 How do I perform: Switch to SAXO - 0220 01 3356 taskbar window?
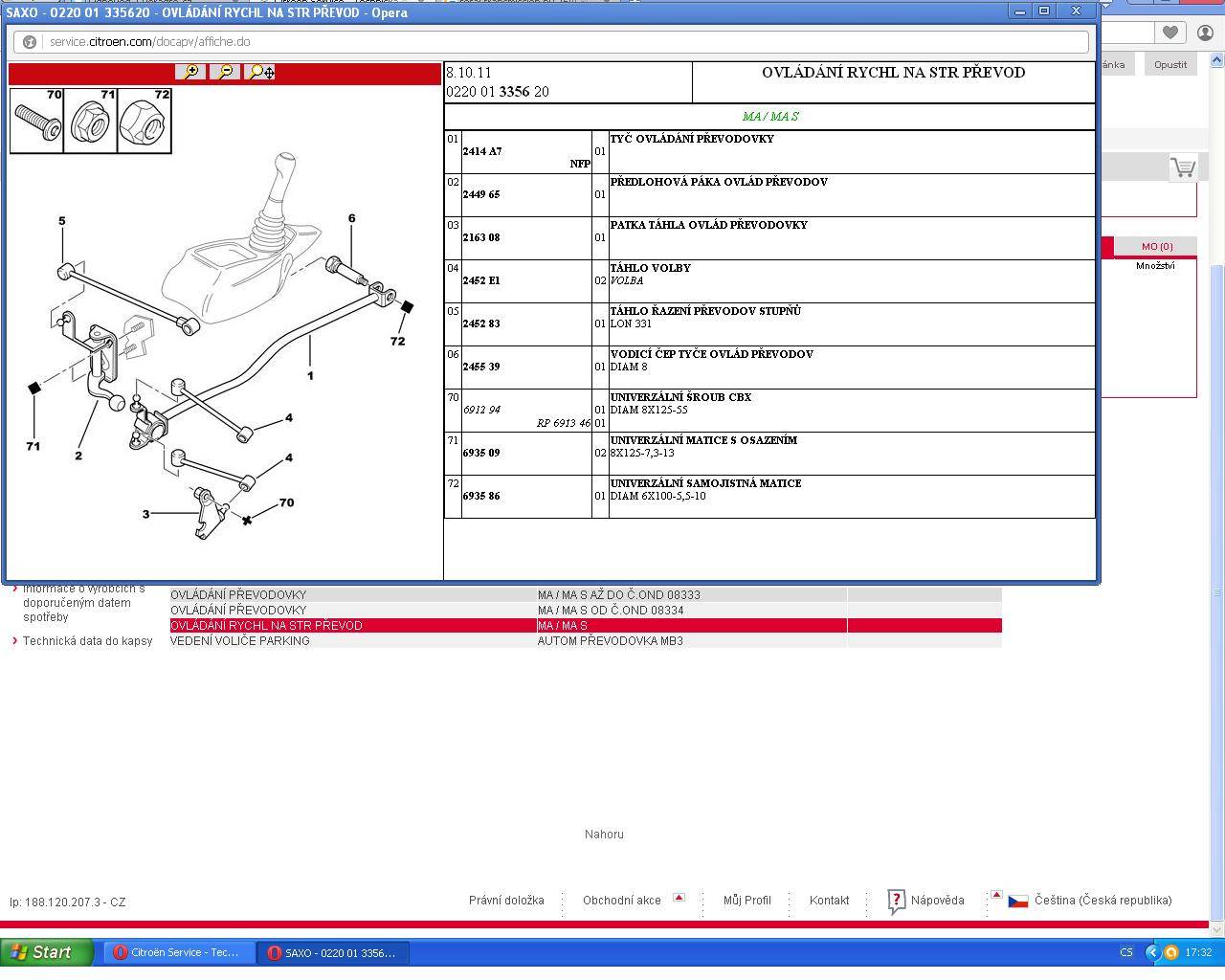click(333, 952)
